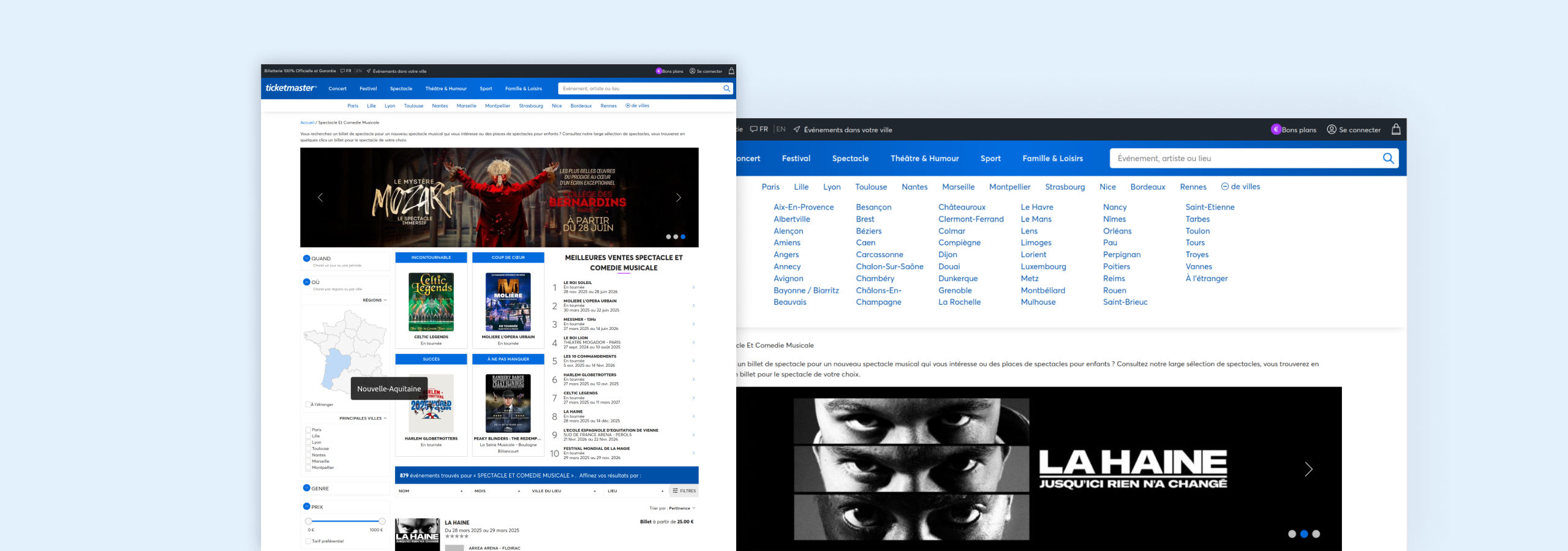Open arrow for Festival Mondial de la Magie row

693,453
